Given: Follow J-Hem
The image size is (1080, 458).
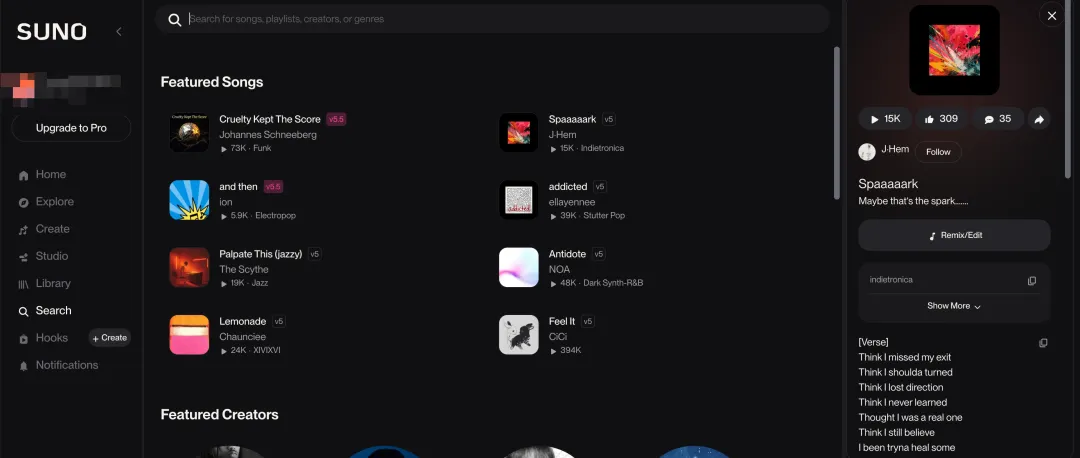Looking at the screenshot, I should pyautogui.click(x=938, y=152).
